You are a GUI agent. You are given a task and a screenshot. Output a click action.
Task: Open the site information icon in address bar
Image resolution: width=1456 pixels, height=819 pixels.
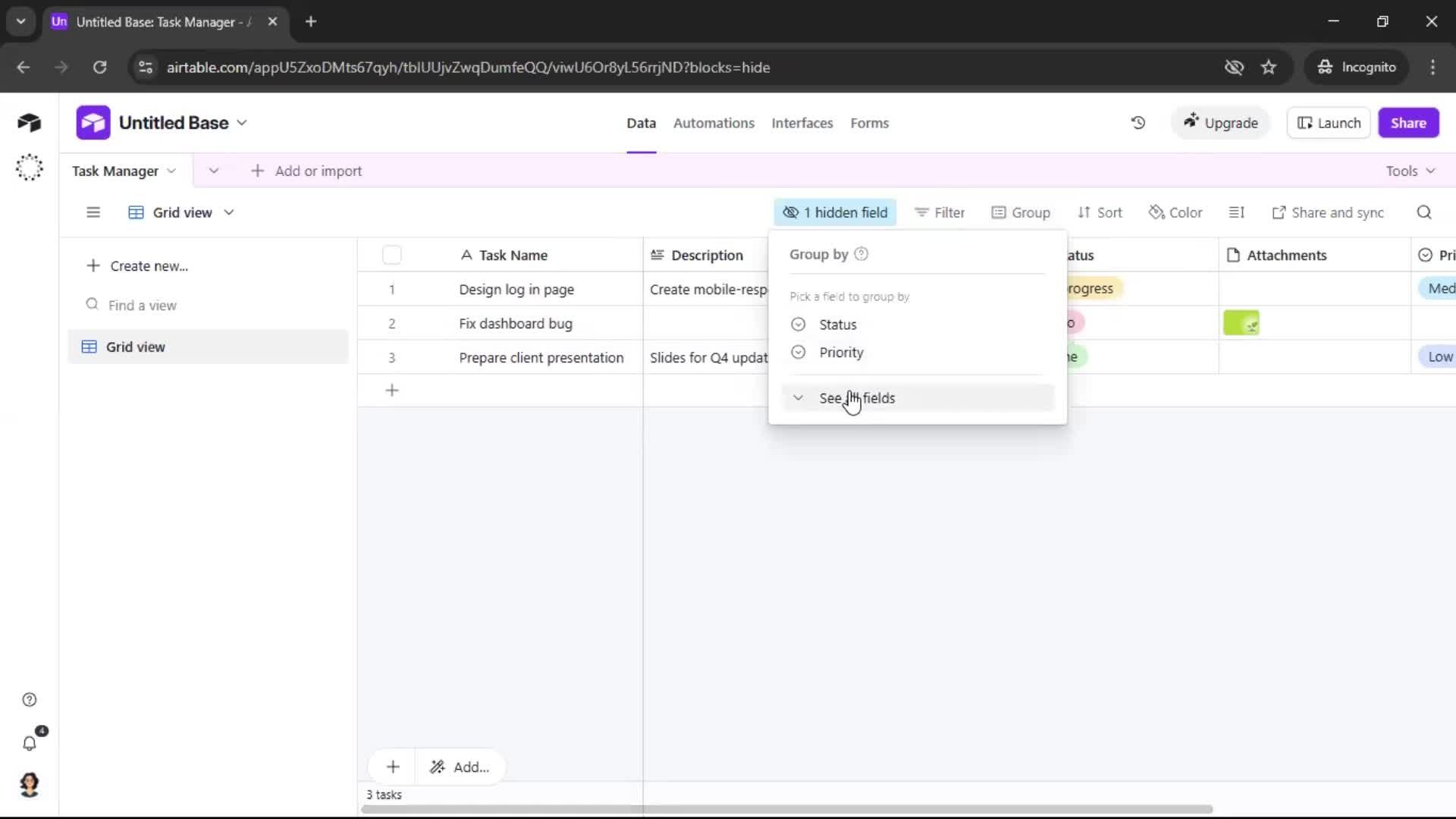pyautogui.click(x=146, y=67)
